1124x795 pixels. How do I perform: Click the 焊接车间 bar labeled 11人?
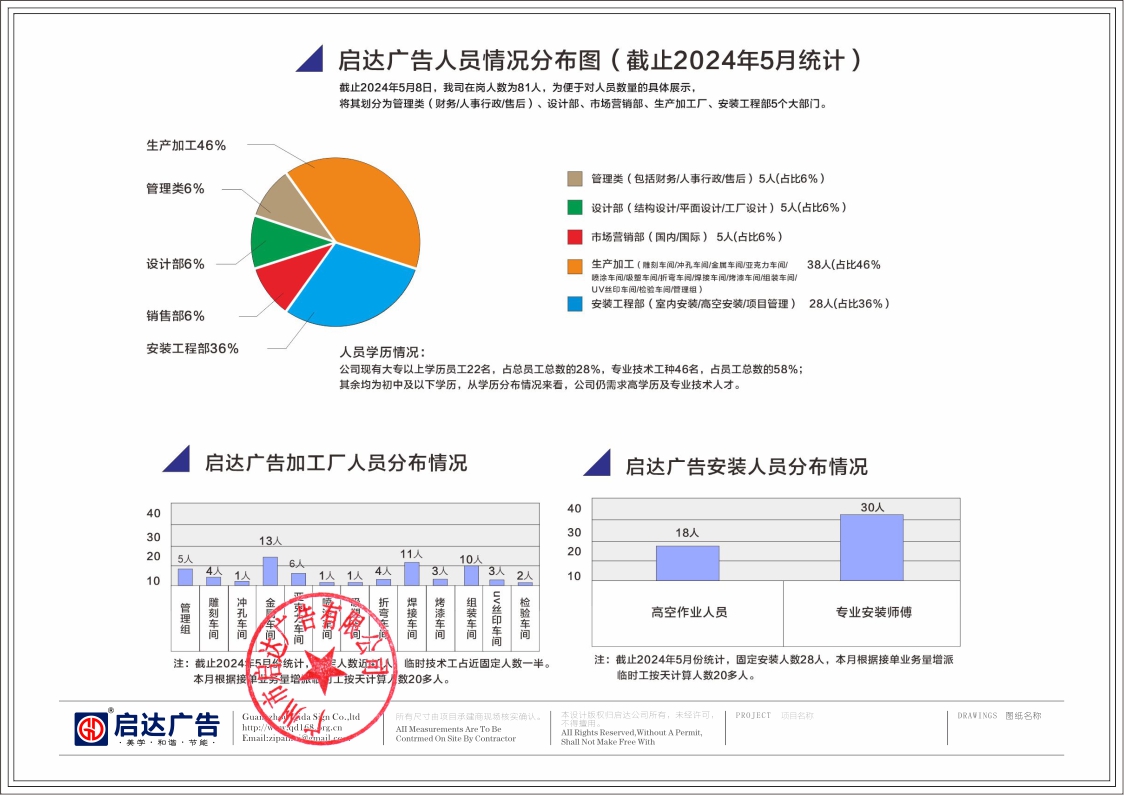(x=411, y=573)
